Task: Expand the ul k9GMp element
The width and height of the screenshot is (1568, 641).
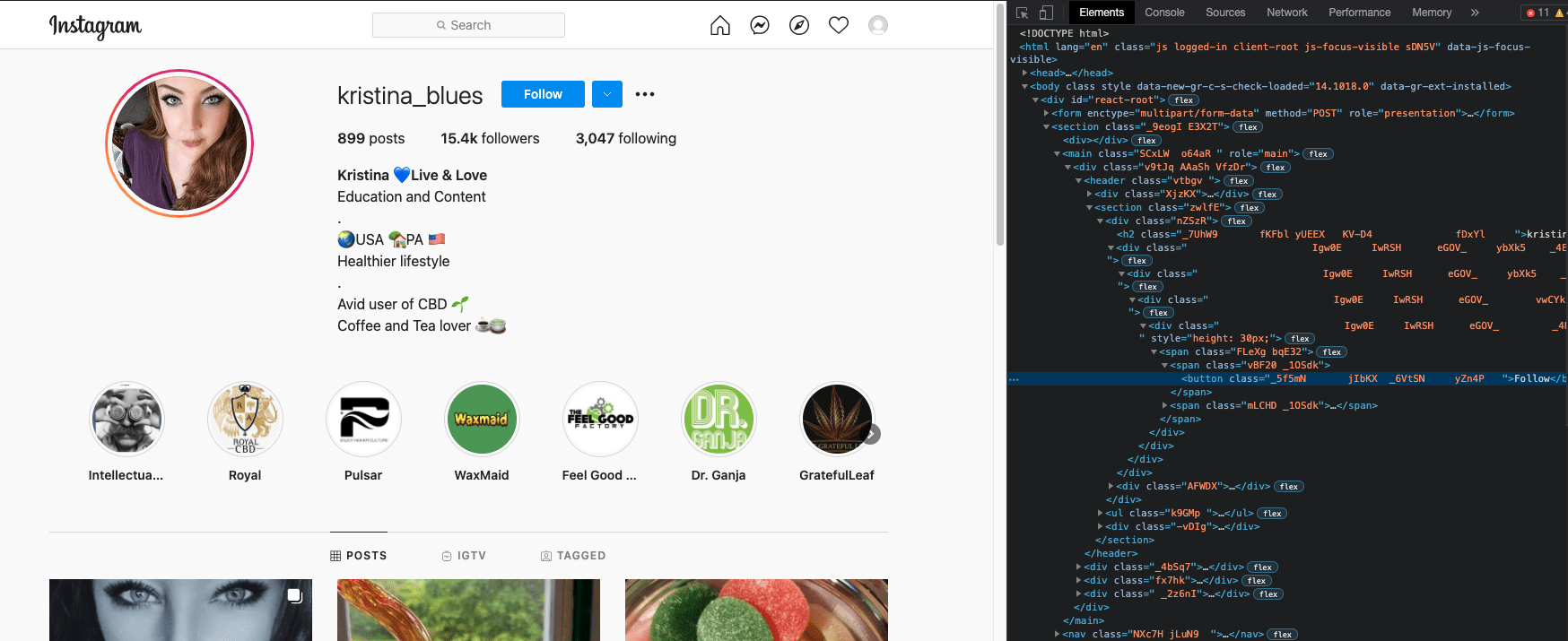Action: (1100, 514)
